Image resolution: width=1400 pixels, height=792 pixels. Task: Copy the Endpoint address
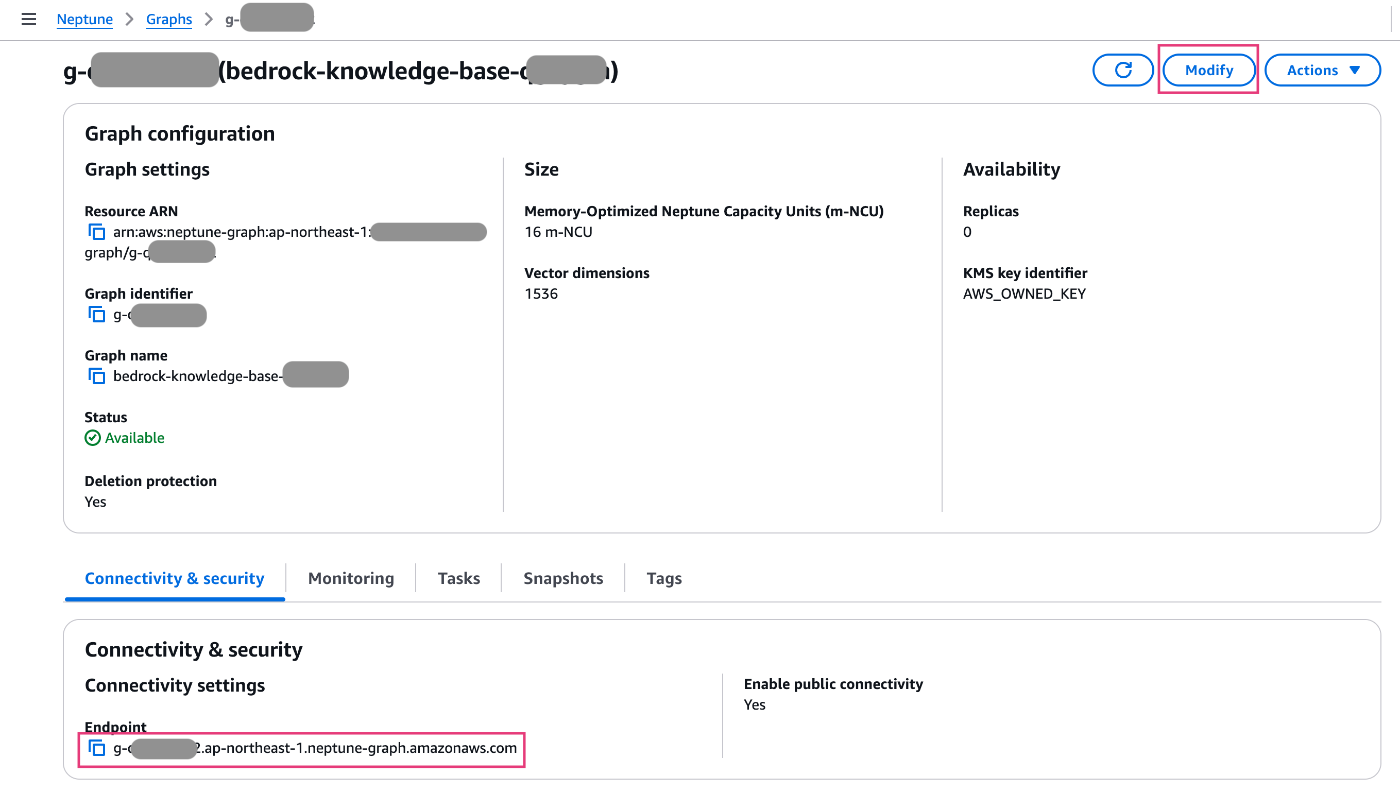[x=97, y=748]
